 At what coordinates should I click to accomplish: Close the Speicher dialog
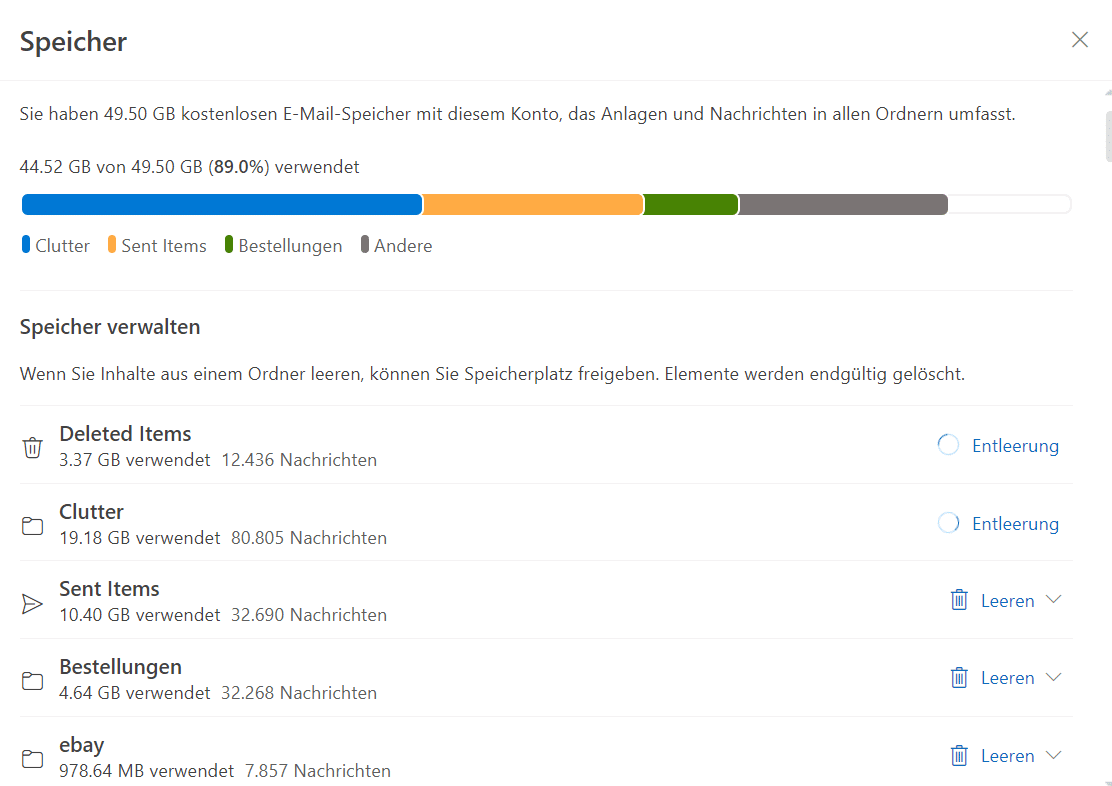pyautogui.click(x=1080, y=40)
